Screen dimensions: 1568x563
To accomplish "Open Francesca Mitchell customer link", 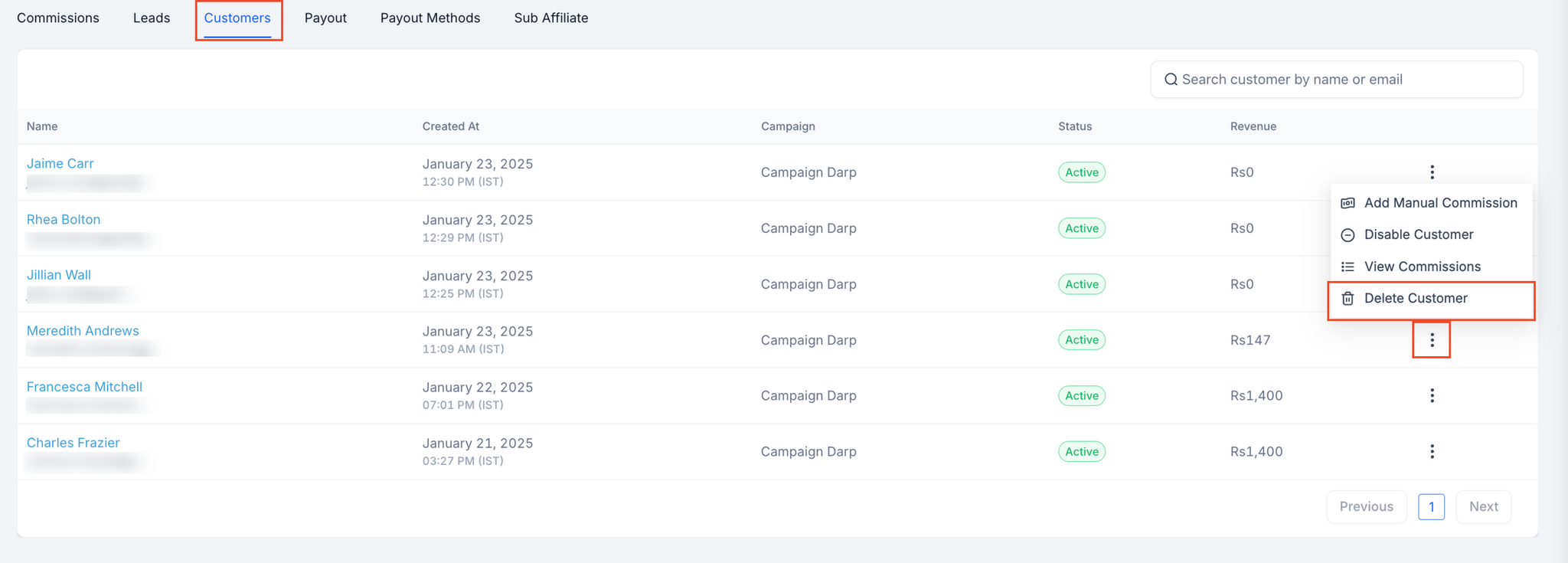I will (x=84, y=387).
